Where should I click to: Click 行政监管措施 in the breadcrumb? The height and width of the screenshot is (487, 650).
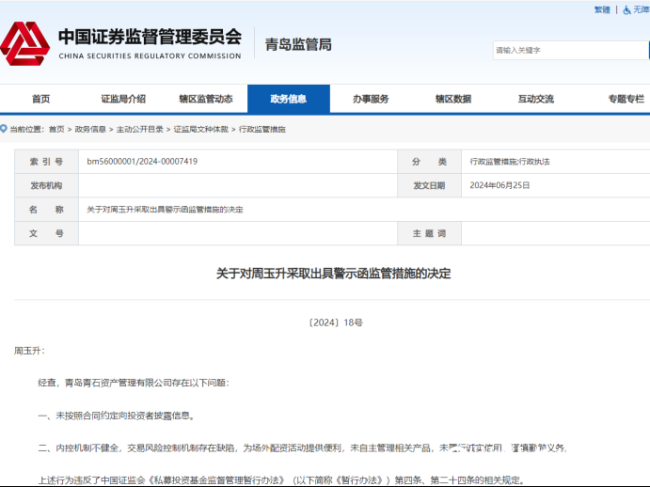point(261,129)
